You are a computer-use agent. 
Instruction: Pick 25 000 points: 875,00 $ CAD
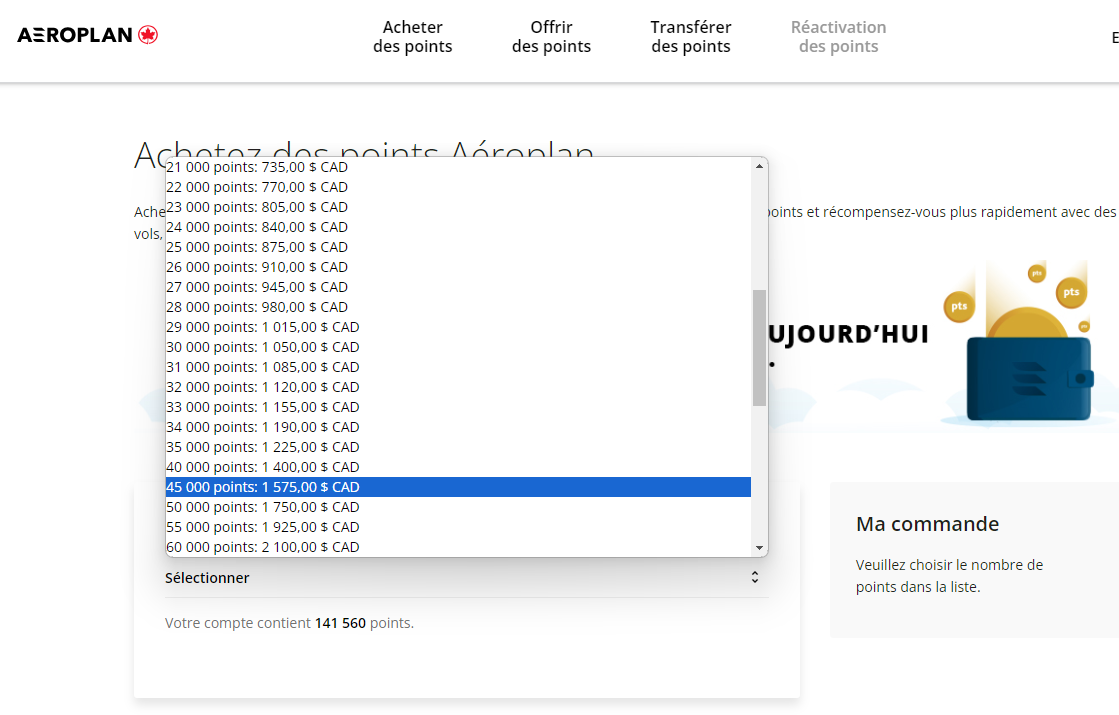coord(458,247)
